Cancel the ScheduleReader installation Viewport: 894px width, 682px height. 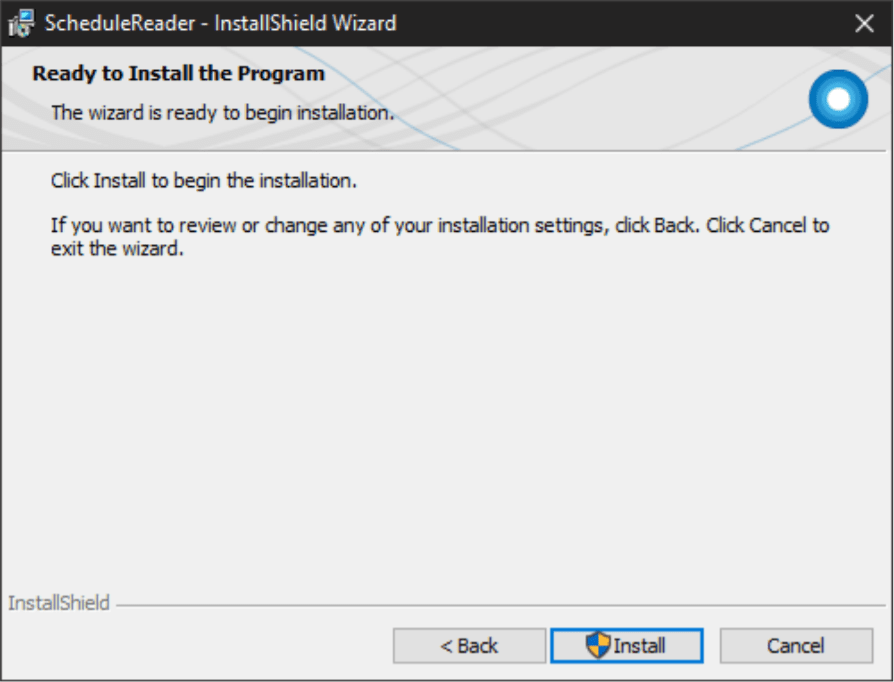[x=796, y=646]
